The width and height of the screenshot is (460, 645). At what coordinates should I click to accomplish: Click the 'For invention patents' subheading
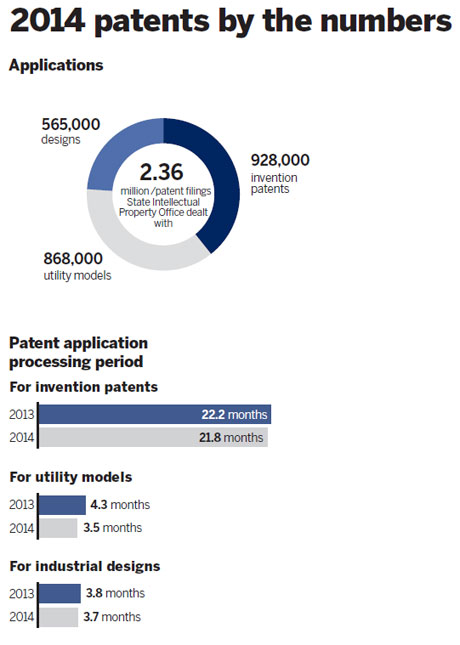pos(84,387)
